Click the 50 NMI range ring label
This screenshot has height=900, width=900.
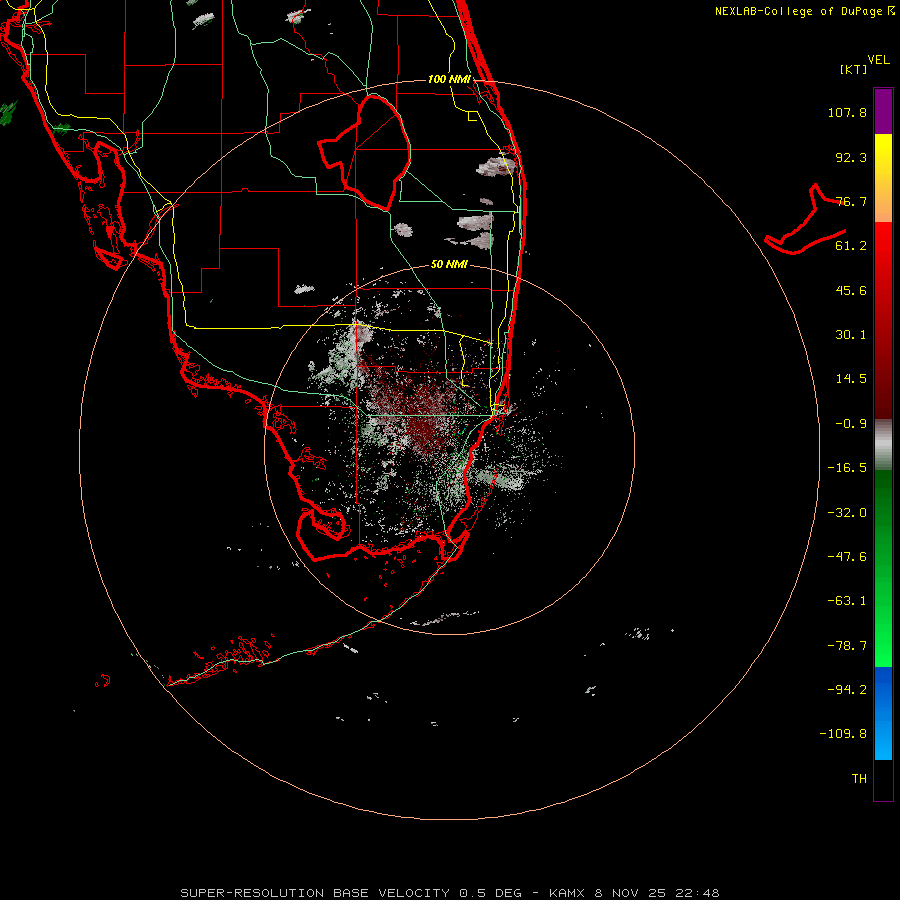449,264
